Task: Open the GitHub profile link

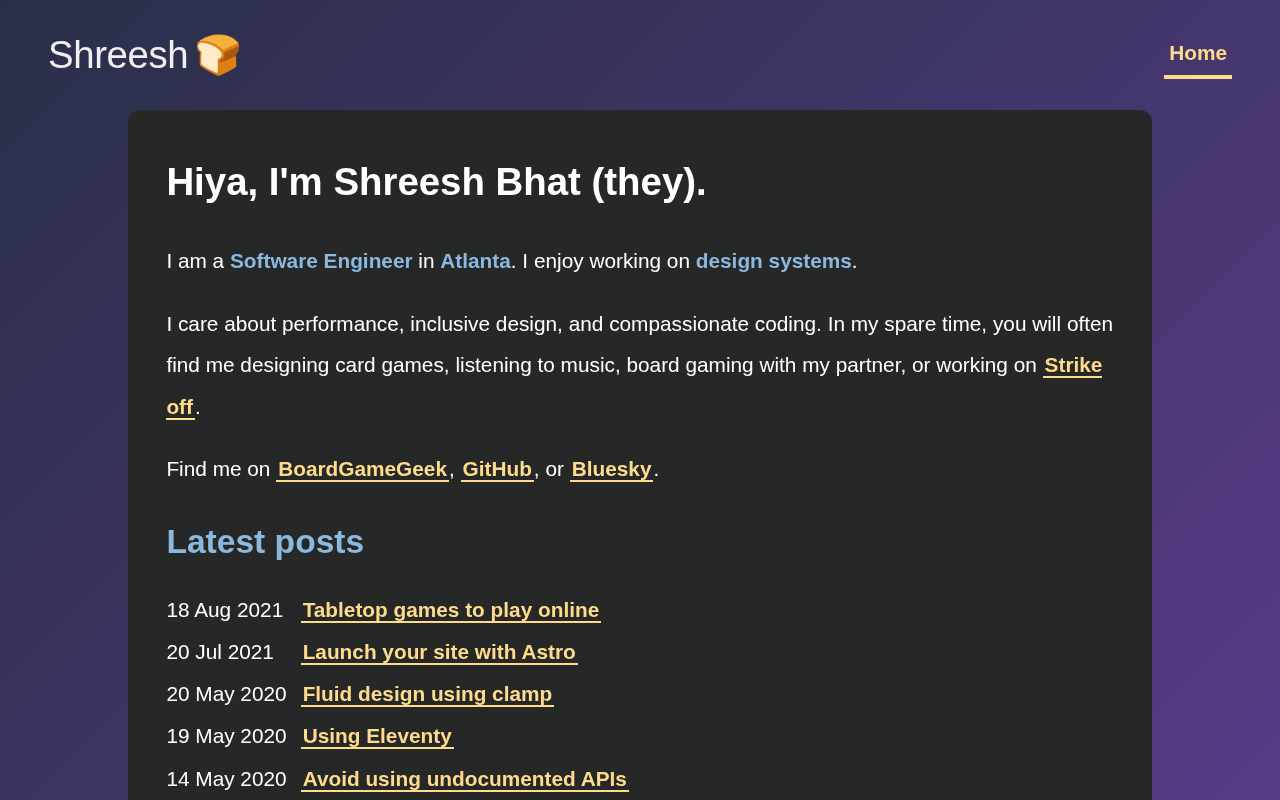Action: click(x=496, y=469)
